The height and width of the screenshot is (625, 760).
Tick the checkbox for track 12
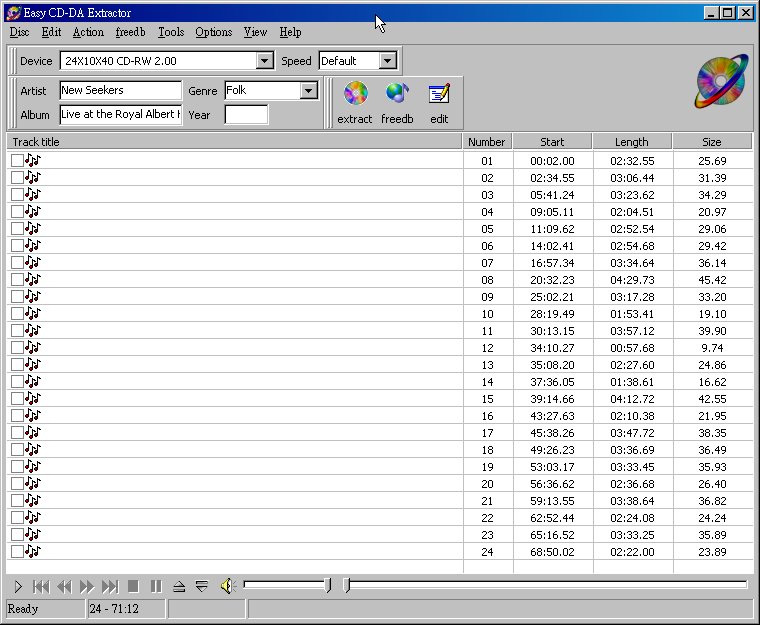click(x=17, y=348)
